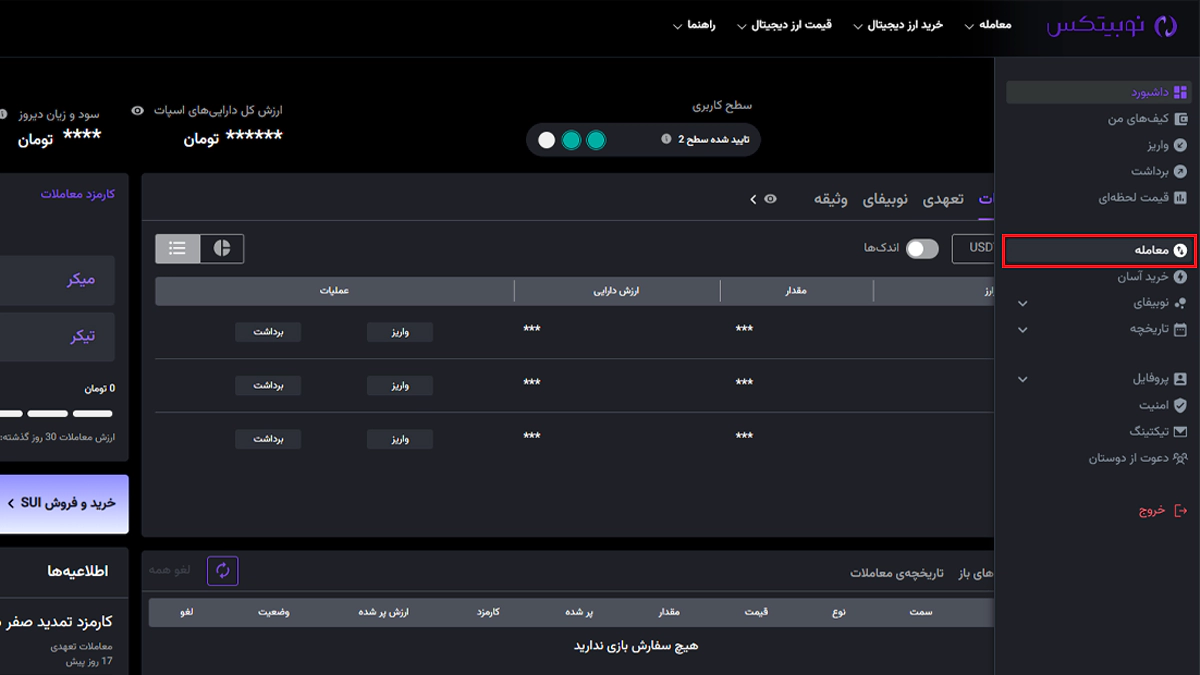Click سطح کاربری (user level) label
Screen dimensions: 1200x675
(x=723, y=105)
